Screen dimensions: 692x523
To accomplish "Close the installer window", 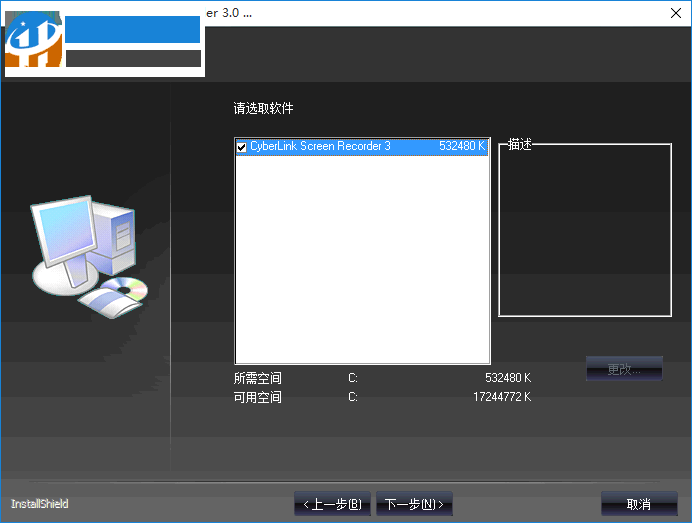I will (676, 13).
